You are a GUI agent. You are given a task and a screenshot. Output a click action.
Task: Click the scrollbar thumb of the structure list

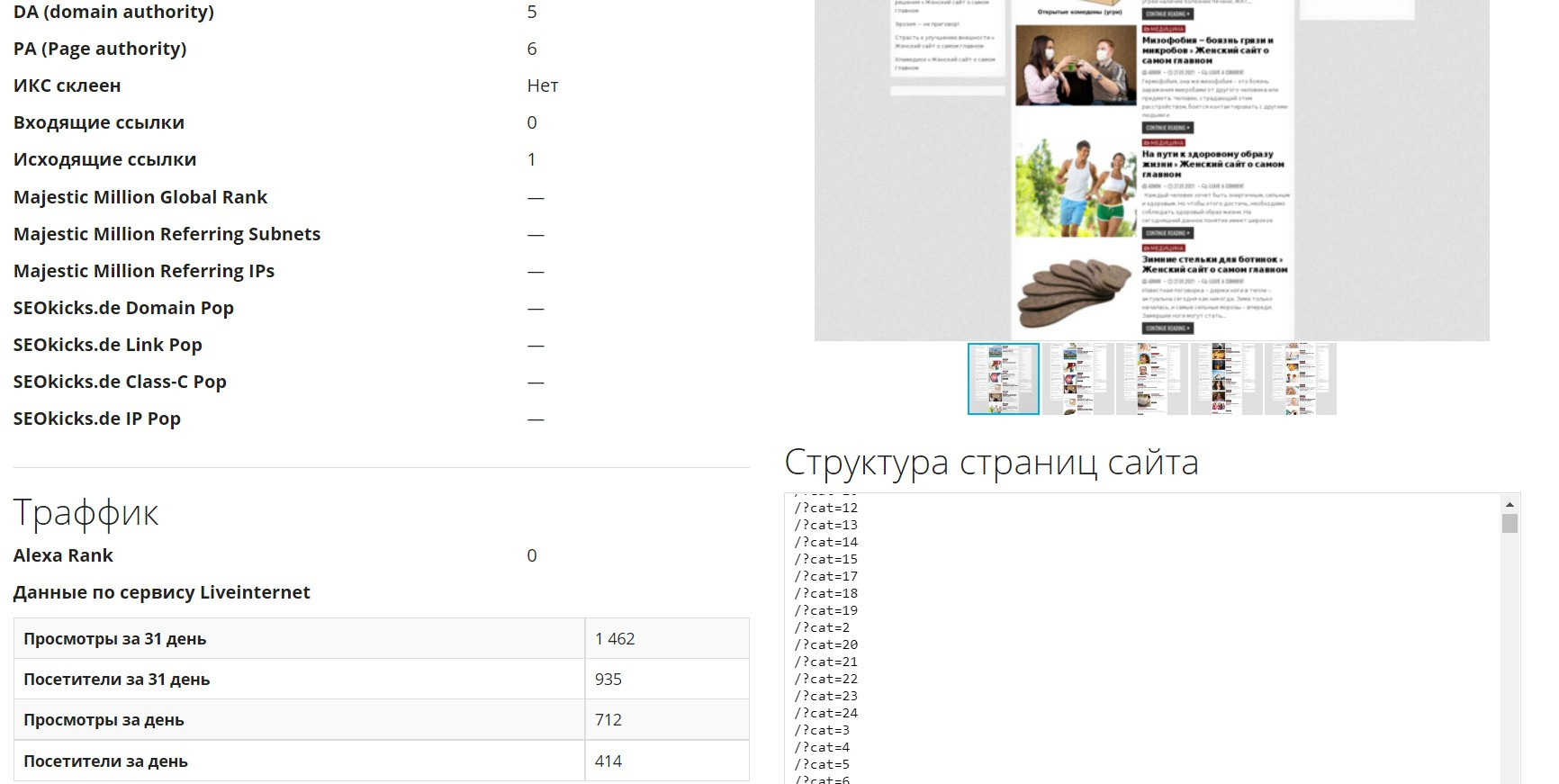1510,523
